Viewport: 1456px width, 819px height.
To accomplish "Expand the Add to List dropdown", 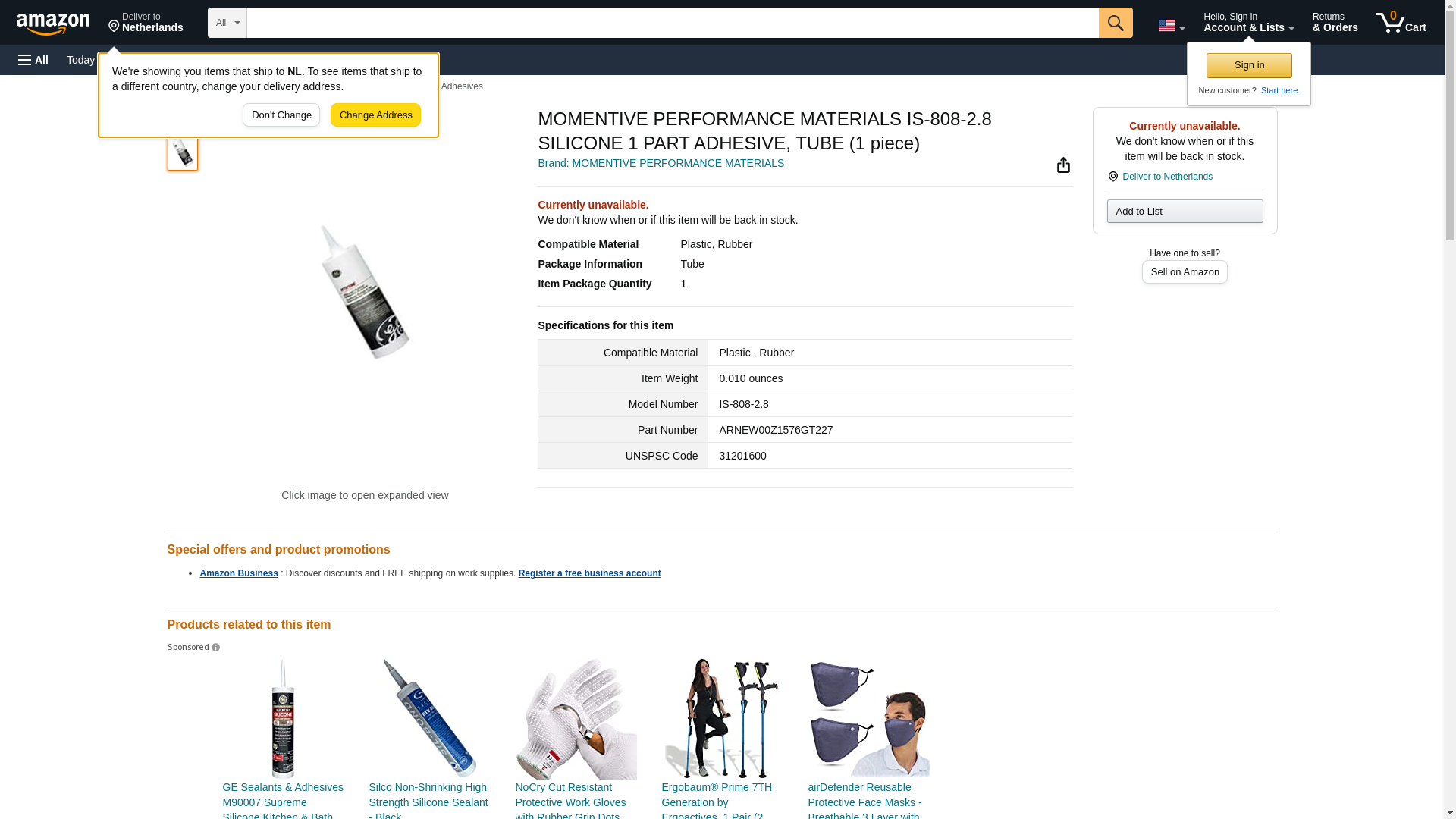I will tap(1185, 211).
